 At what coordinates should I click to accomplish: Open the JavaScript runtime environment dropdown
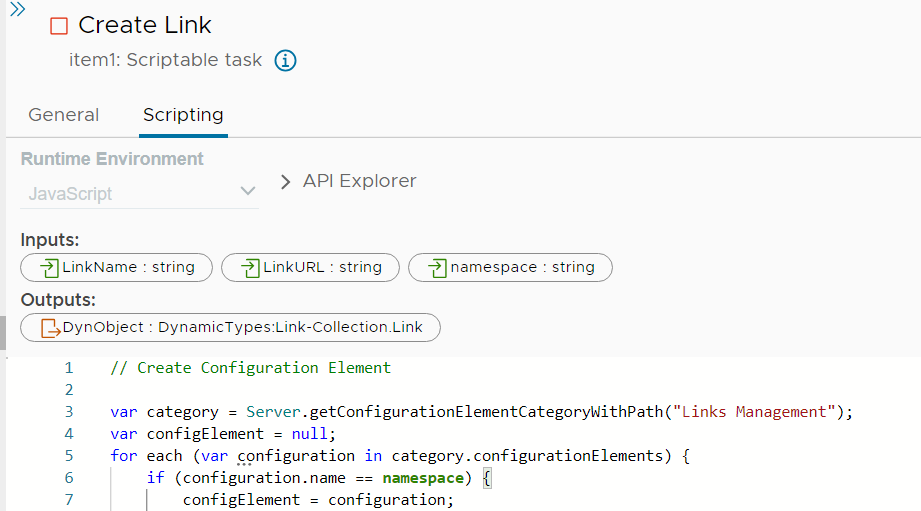pos(139,193)
